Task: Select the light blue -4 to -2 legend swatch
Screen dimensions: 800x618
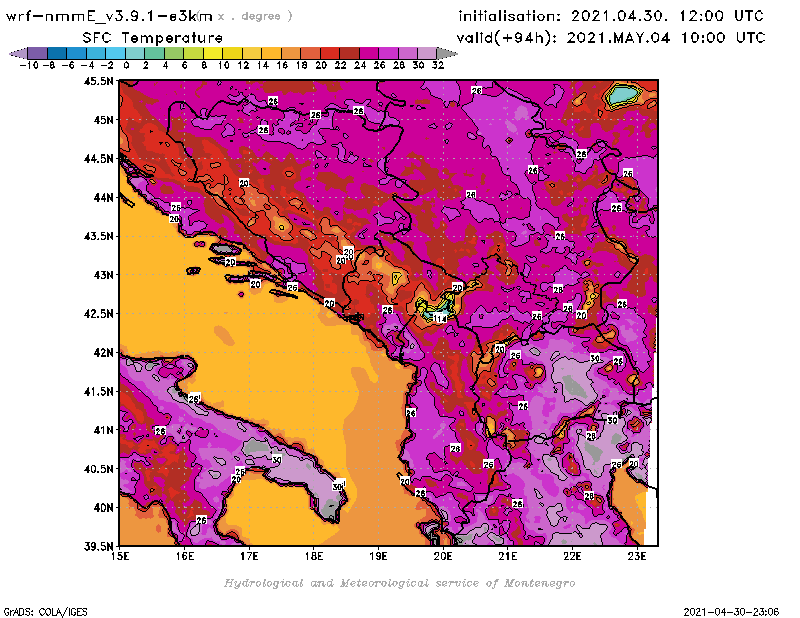Action: (x=96, y=53)
